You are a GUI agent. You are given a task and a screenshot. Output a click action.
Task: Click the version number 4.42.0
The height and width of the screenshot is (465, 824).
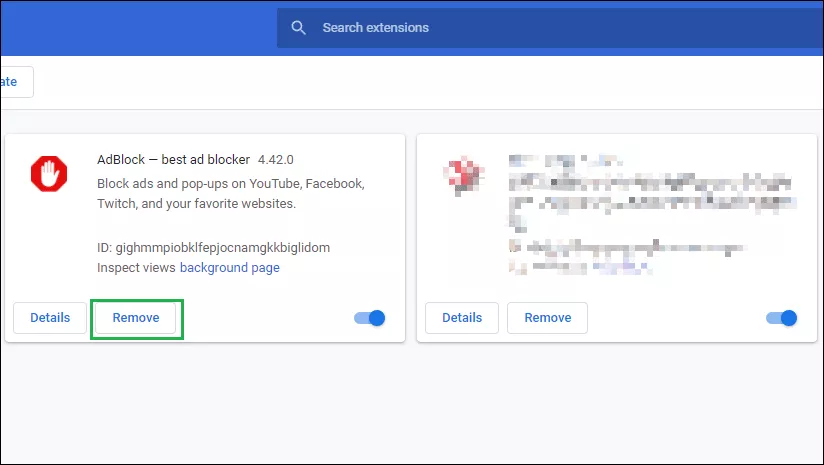(x=275, y=160)
